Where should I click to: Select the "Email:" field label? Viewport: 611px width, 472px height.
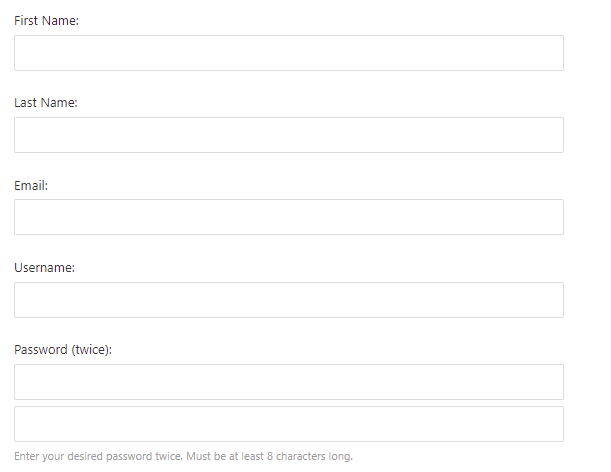pos(31,185)
